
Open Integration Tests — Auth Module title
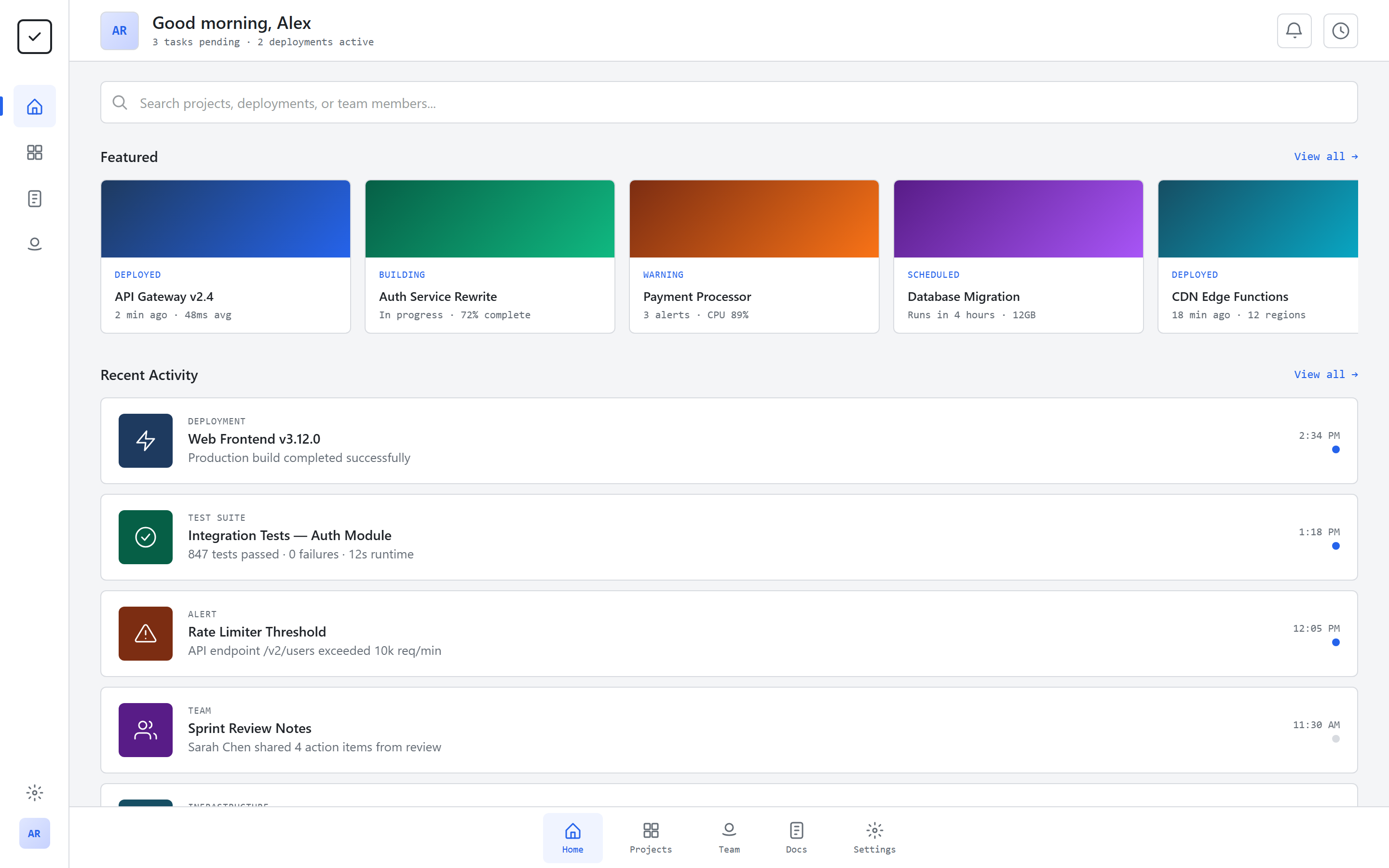click(290, 536)
